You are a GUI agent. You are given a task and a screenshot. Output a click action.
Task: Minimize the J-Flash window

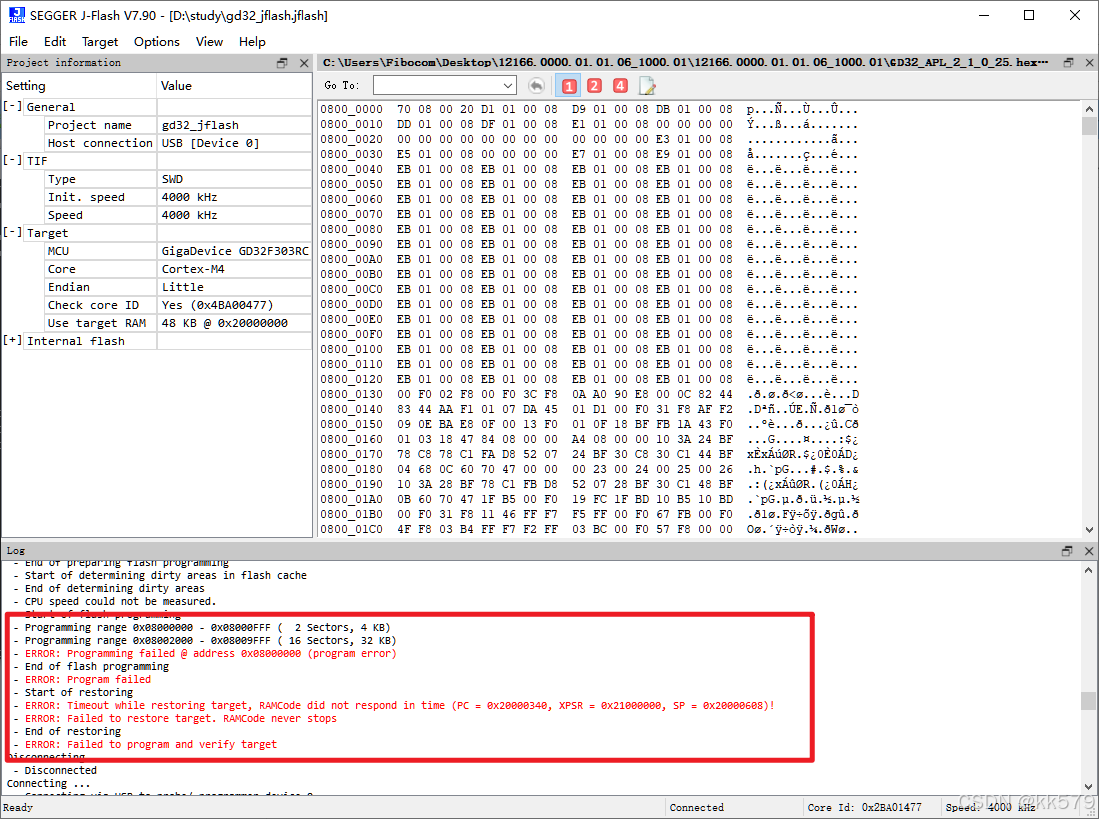click(x=984, y=15)
